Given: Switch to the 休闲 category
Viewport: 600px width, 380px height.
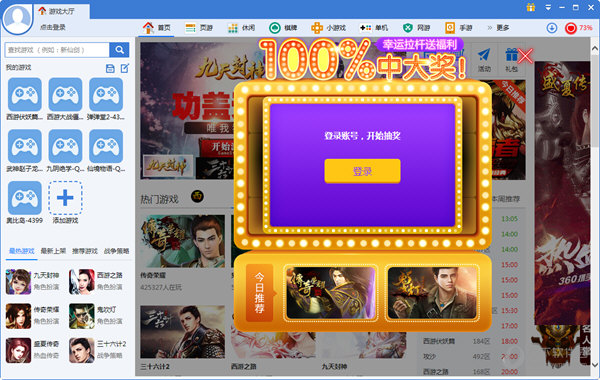Looking at the screenshot, I should coord(241,28).
